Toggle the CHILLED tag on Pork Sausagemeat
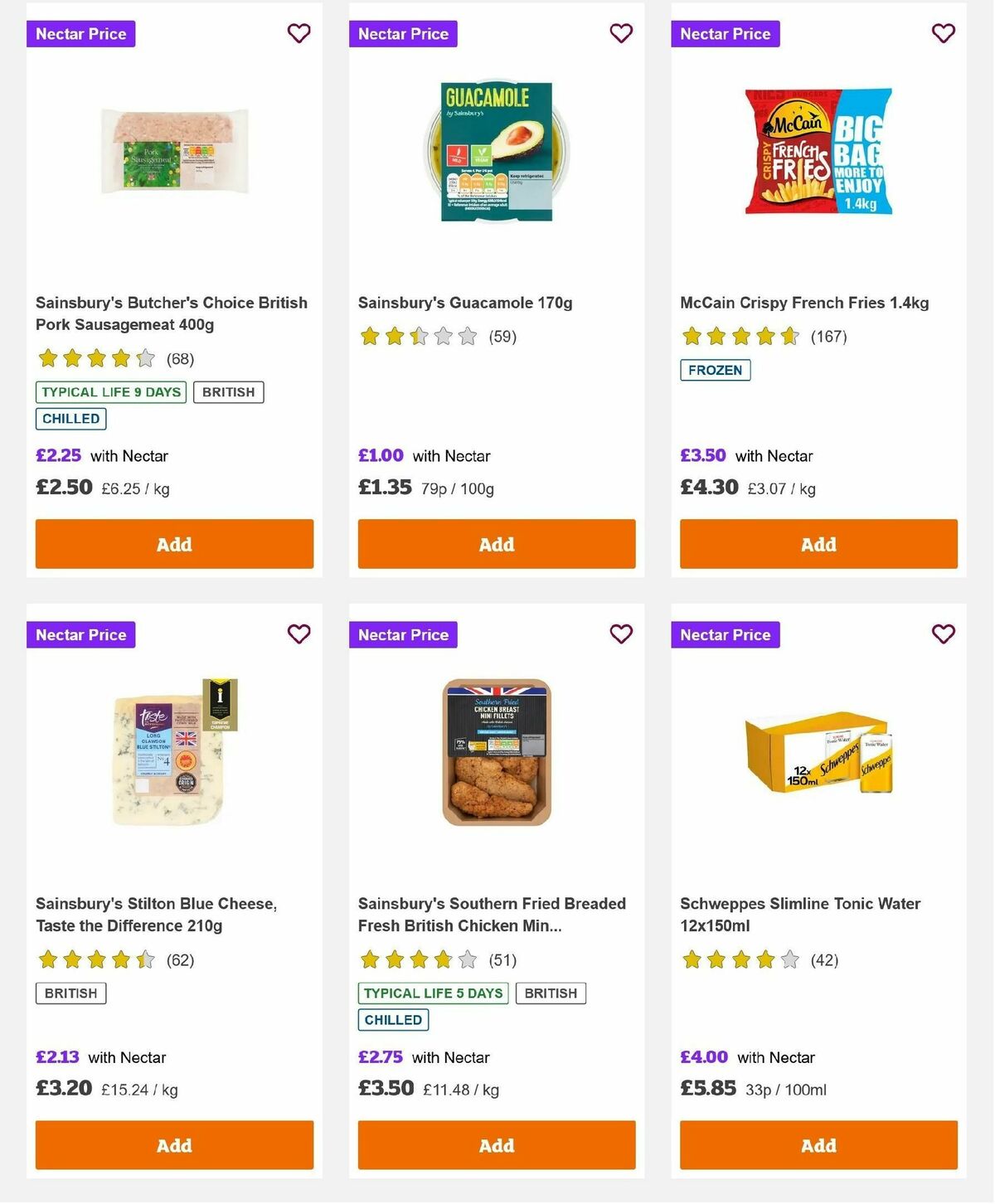Viewport: 995px width, 1204px height. coord(70,419)
